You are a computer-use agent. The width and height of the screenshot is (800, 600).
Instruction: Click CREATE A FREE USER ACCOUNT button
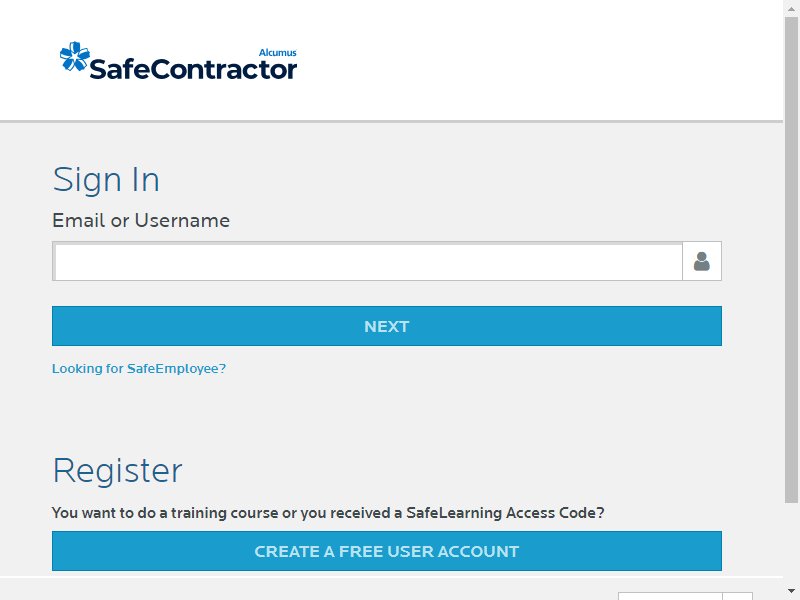click(387, 551)
